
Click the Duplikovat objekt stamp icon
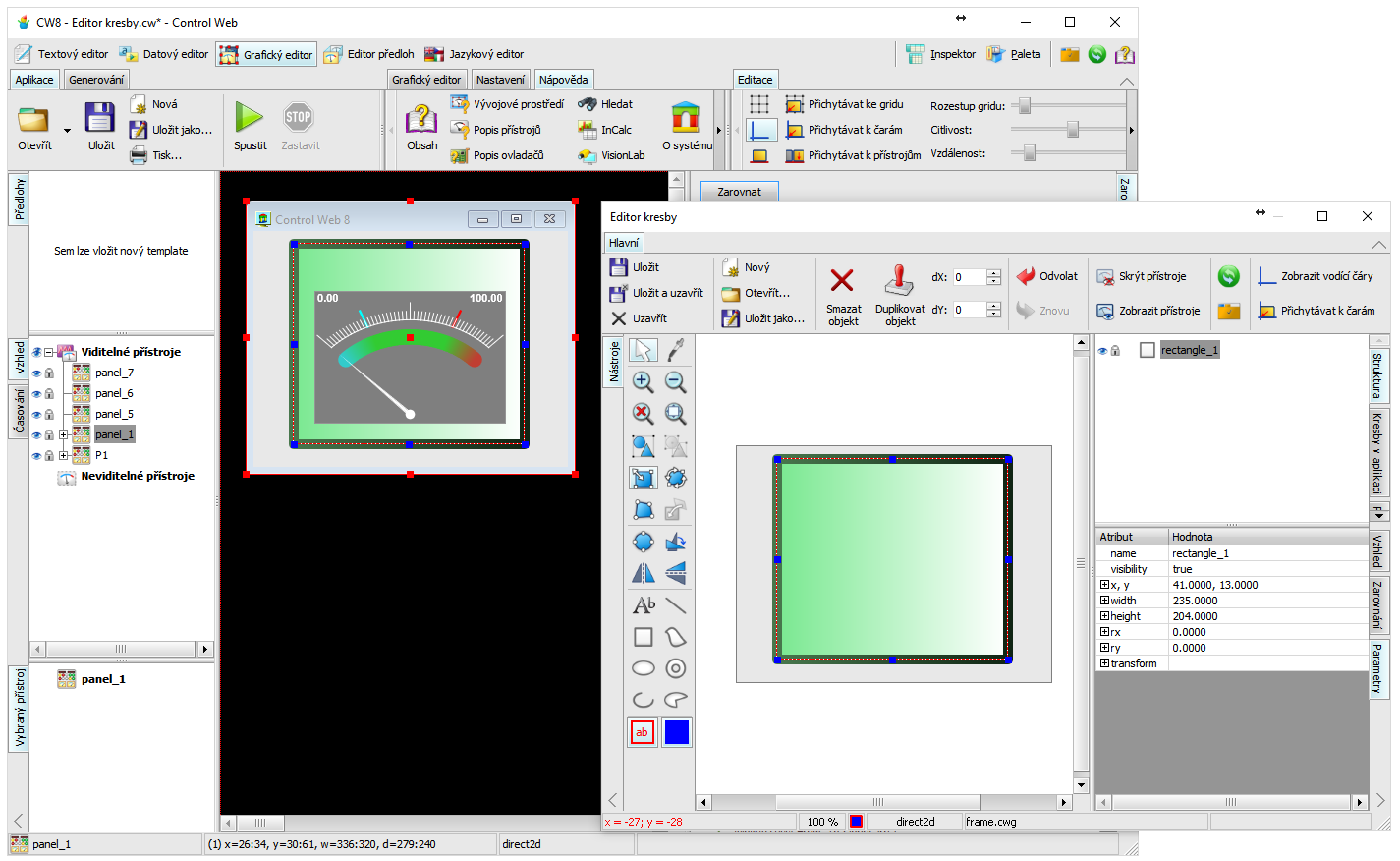[x=899, y=281]
